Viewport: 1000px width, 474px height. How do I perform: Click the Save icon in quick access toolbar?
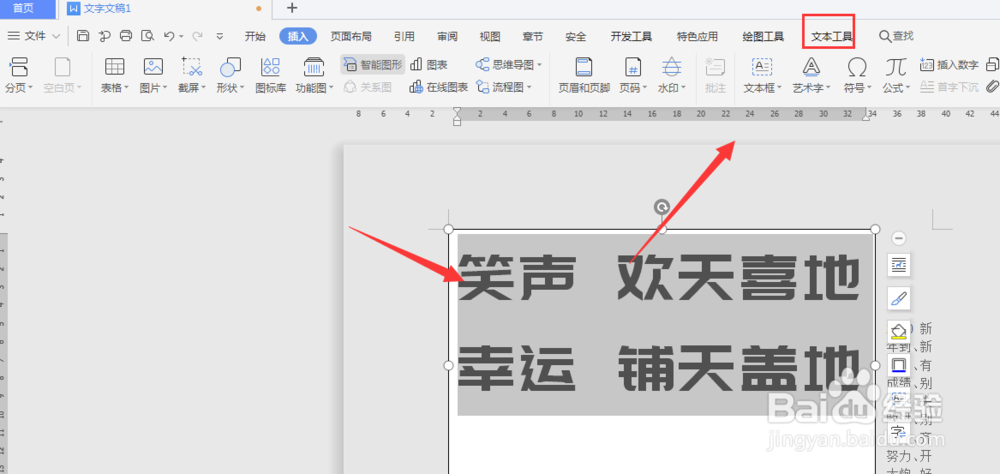[x=83, y=36]
